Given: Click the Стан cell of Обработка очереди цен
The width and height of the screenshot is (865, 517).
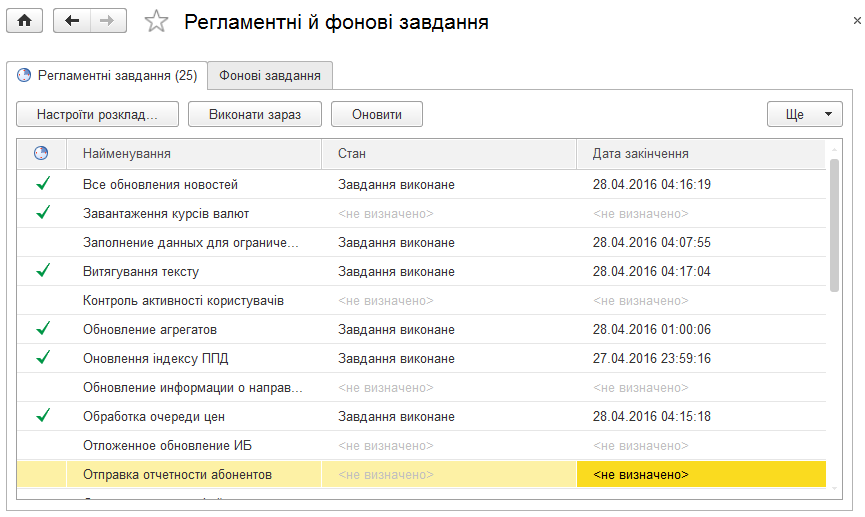Looking at the screenshot, I should [x=448, y=417].
